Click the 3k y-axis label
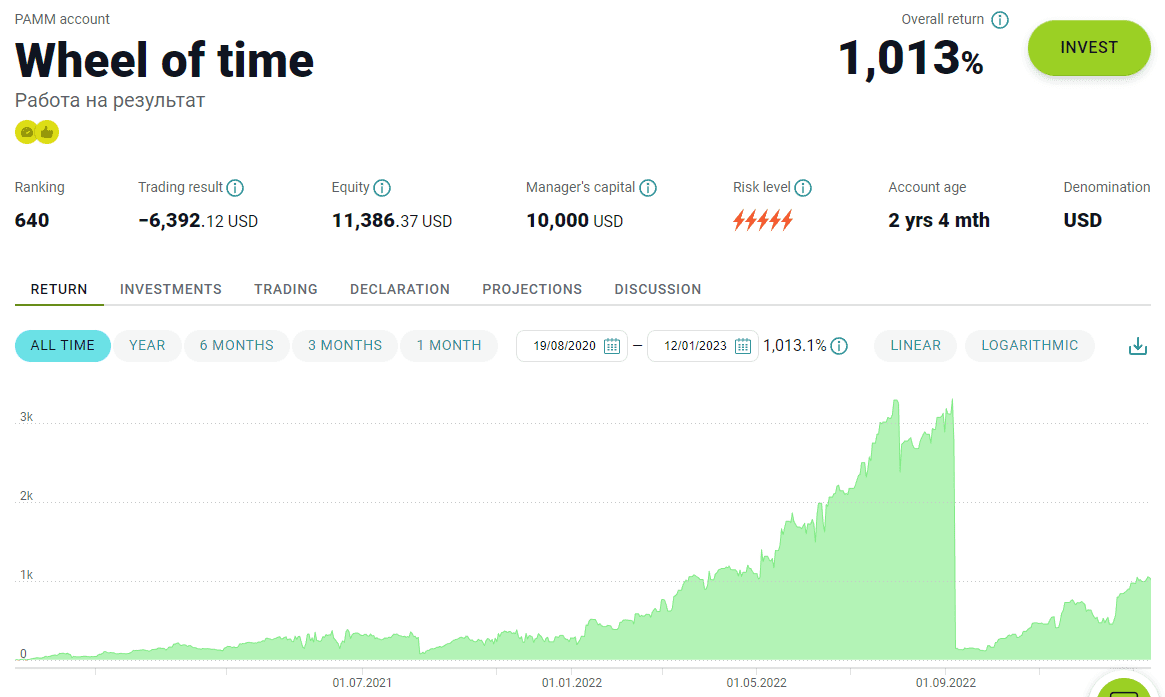Image resolution: width=1165 pixels, height=697 pixels. click(x=26, y=417)
